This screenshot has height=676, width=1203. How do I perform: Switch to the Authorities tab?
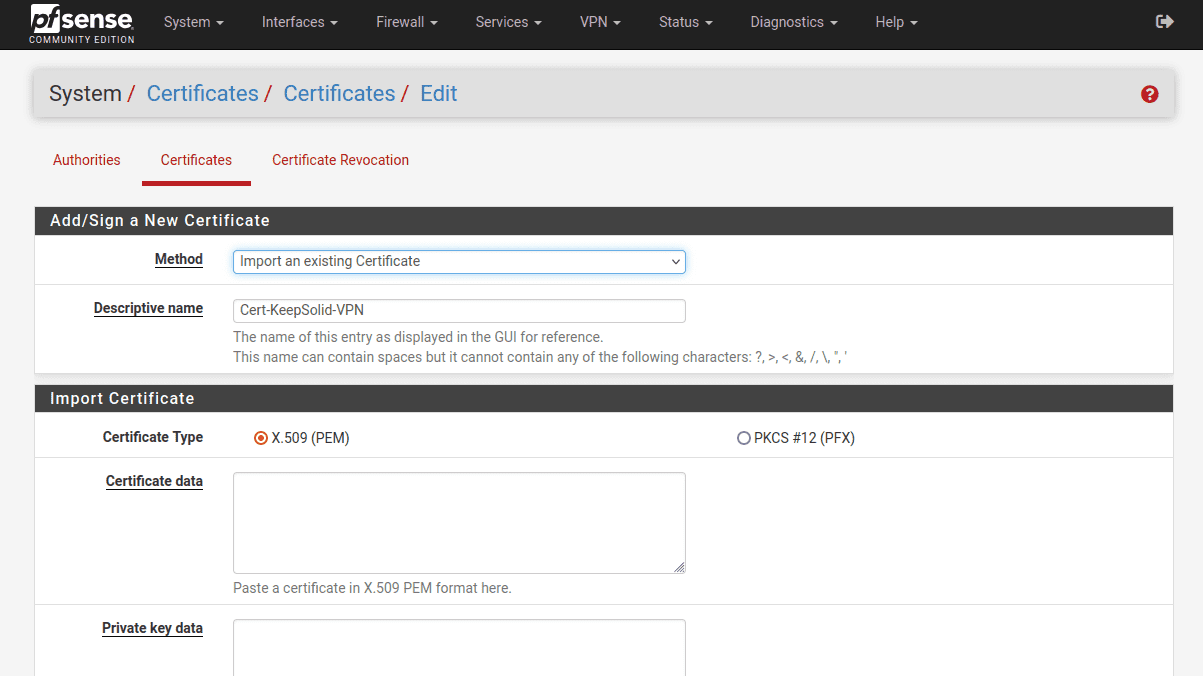click(x=87, y=160)
